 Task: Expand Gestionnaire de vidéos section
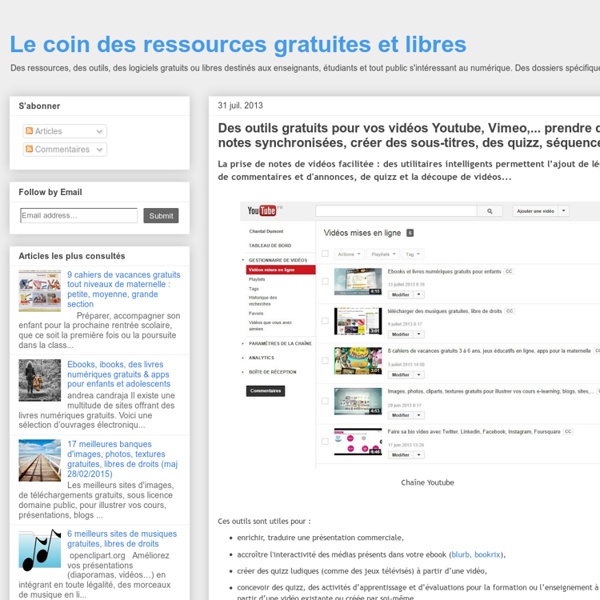[278, 260]
